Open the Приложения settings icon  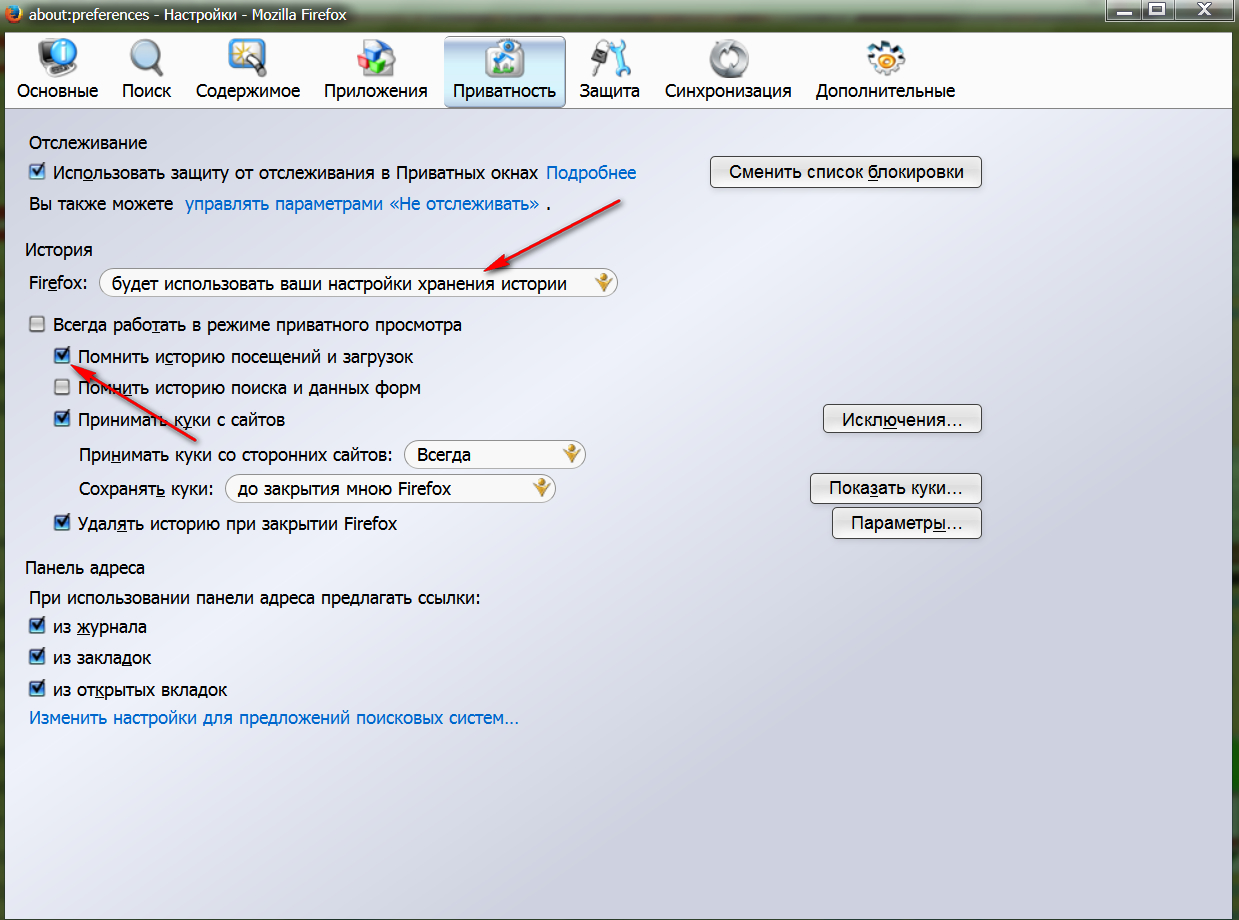point(376,58)
